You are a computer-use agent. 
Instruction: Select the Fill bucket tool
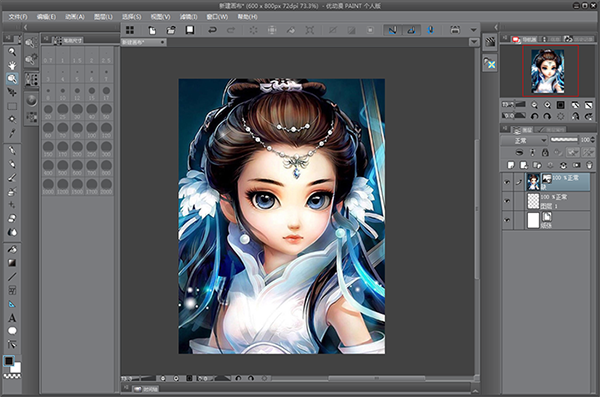coord(12,250)
